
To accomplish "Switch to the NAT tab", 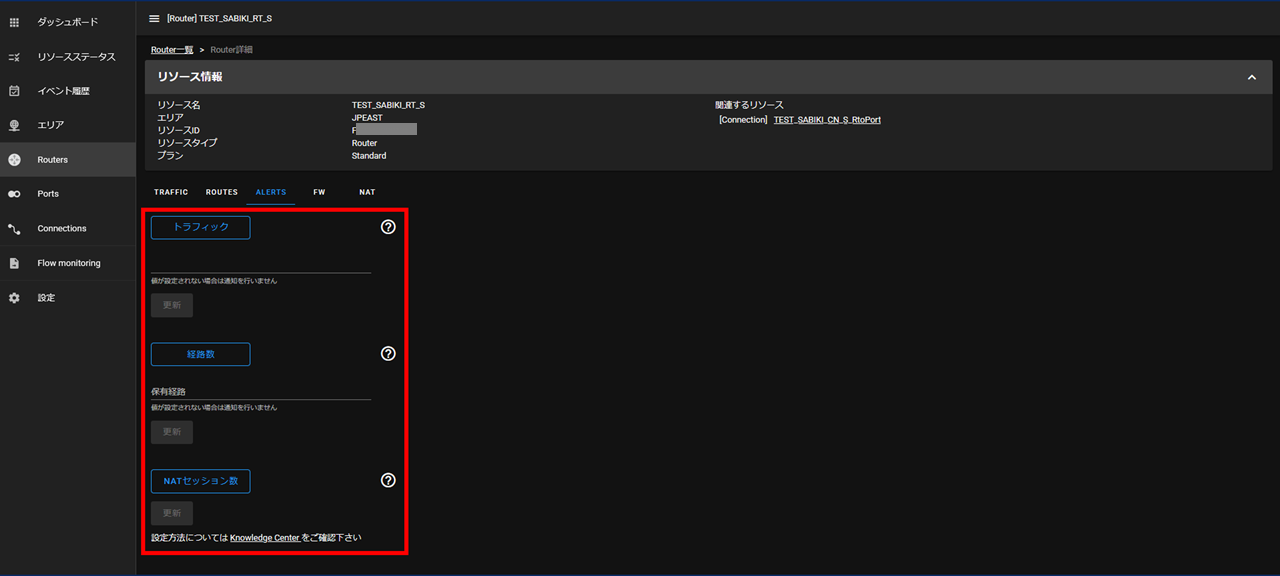I will (x=367, y=192).
